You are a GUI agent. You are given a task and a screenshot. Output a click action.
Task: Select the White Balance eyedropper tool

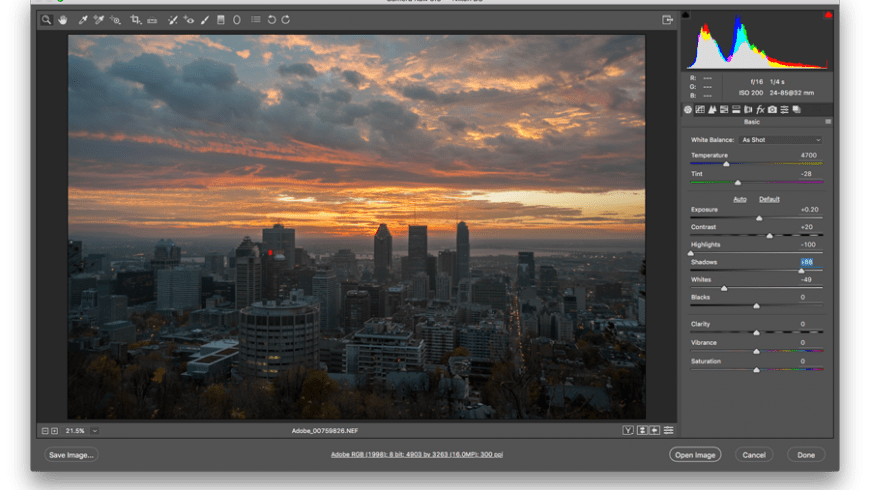[x=83, y=20]
